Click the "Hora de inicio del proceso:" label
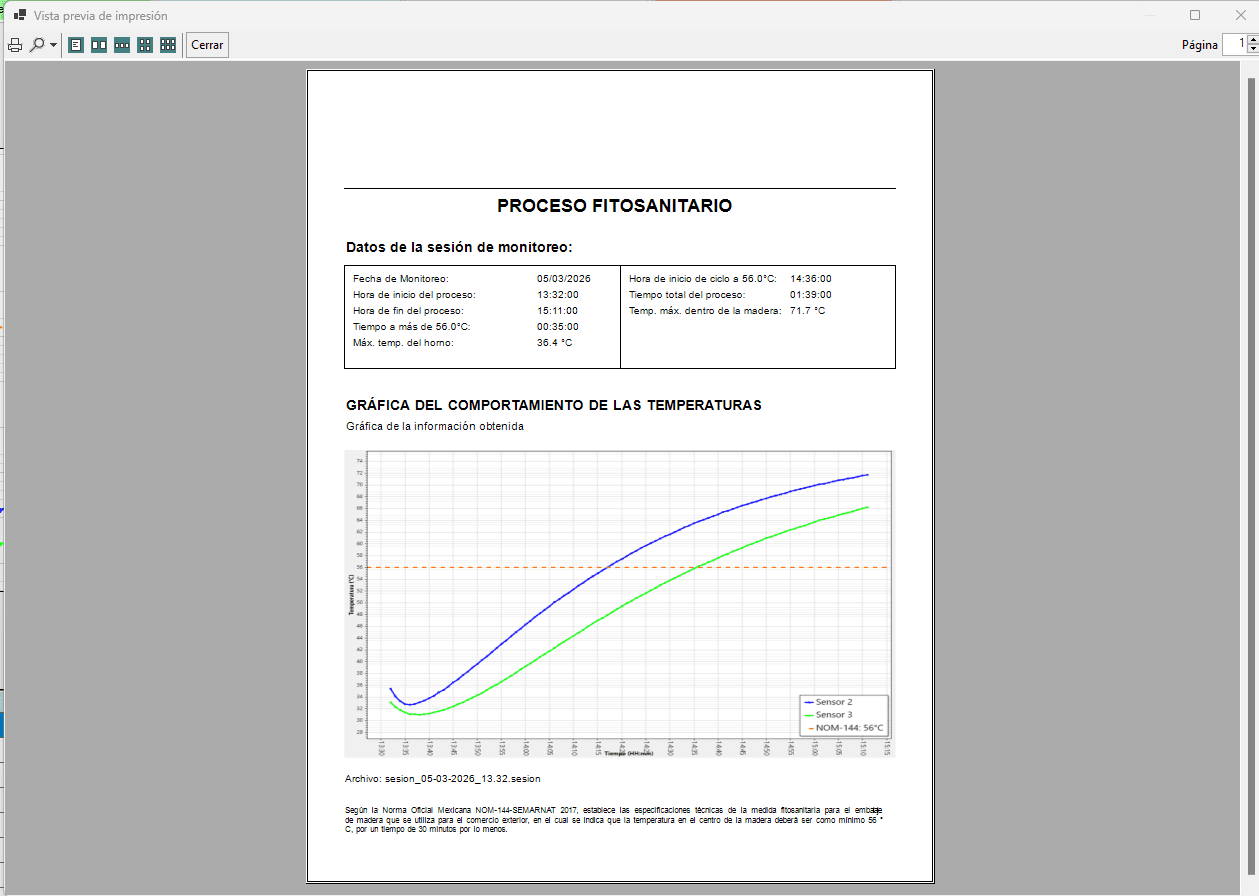Viewport: 1259px width, 896px height. point(414,295)
